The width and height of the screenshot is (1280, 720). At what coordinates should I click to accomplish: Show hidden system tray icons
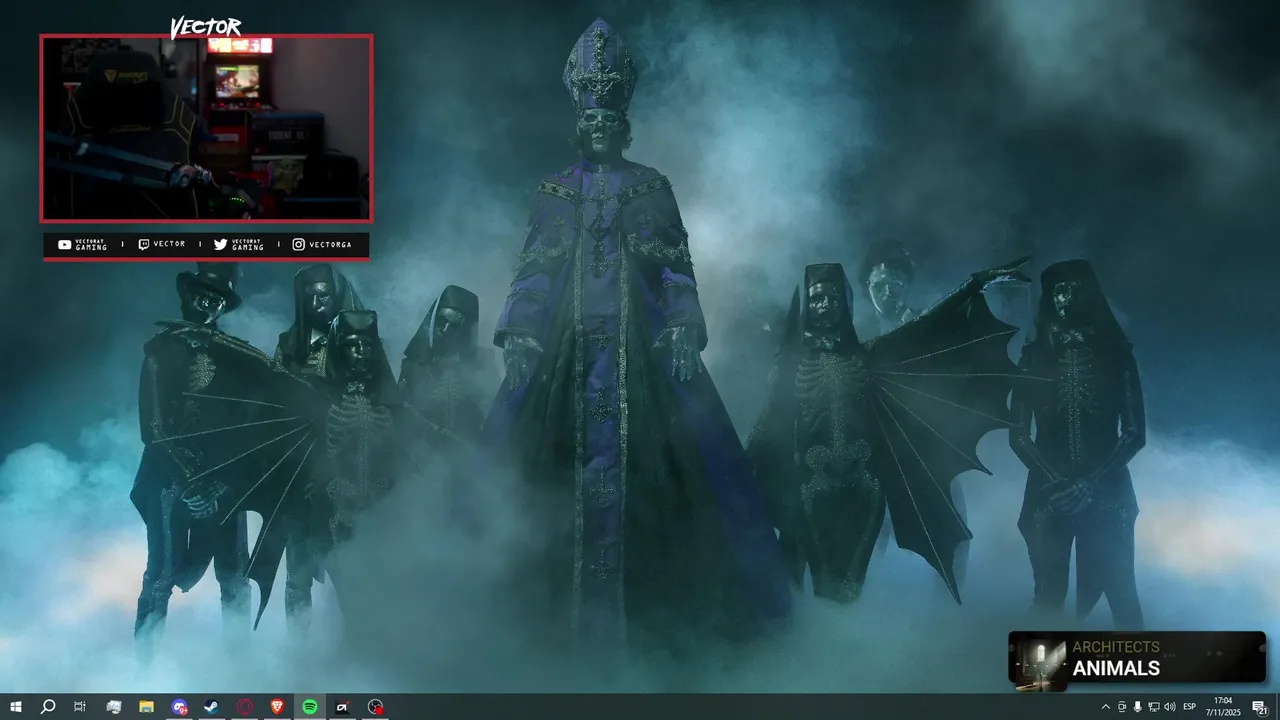point(1105,707)
